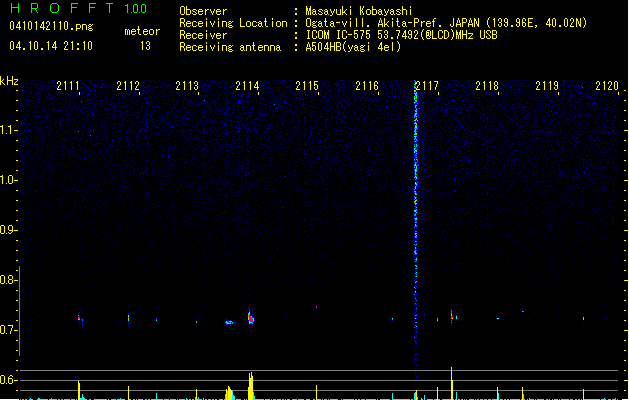Click the Receiving Location field label

(233, 23)
